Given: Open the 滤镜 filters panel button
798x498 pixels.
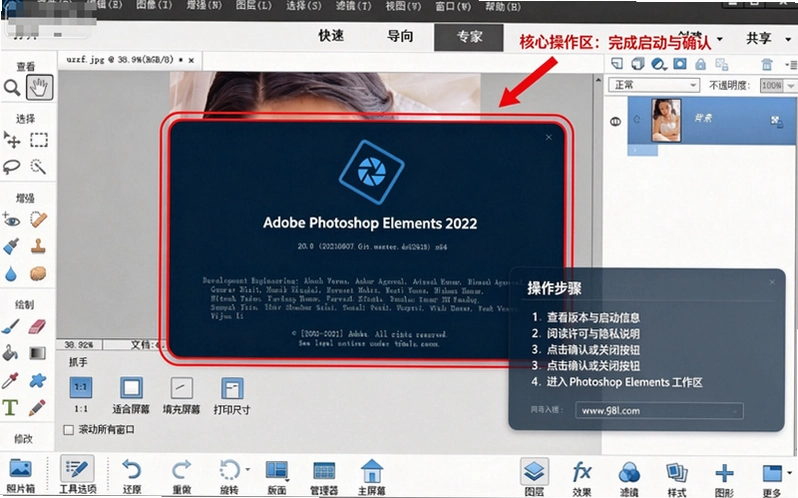Looking at the screenshot, I should coord(629,478).
